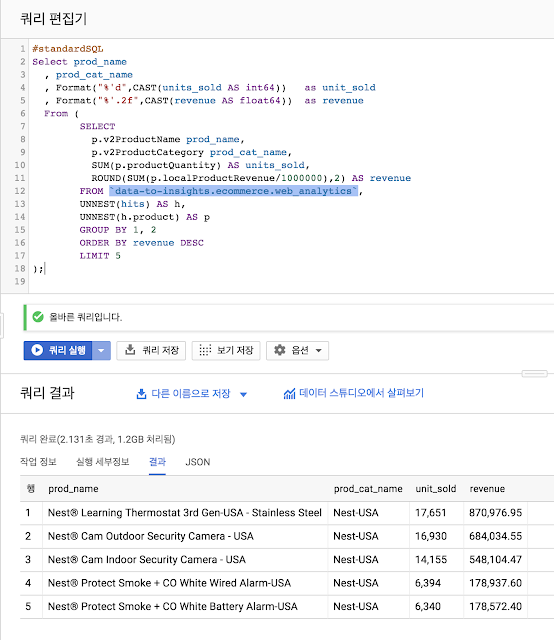
Task: Expand the 옵션 dropdown arrow
Action: click(319, 351)
